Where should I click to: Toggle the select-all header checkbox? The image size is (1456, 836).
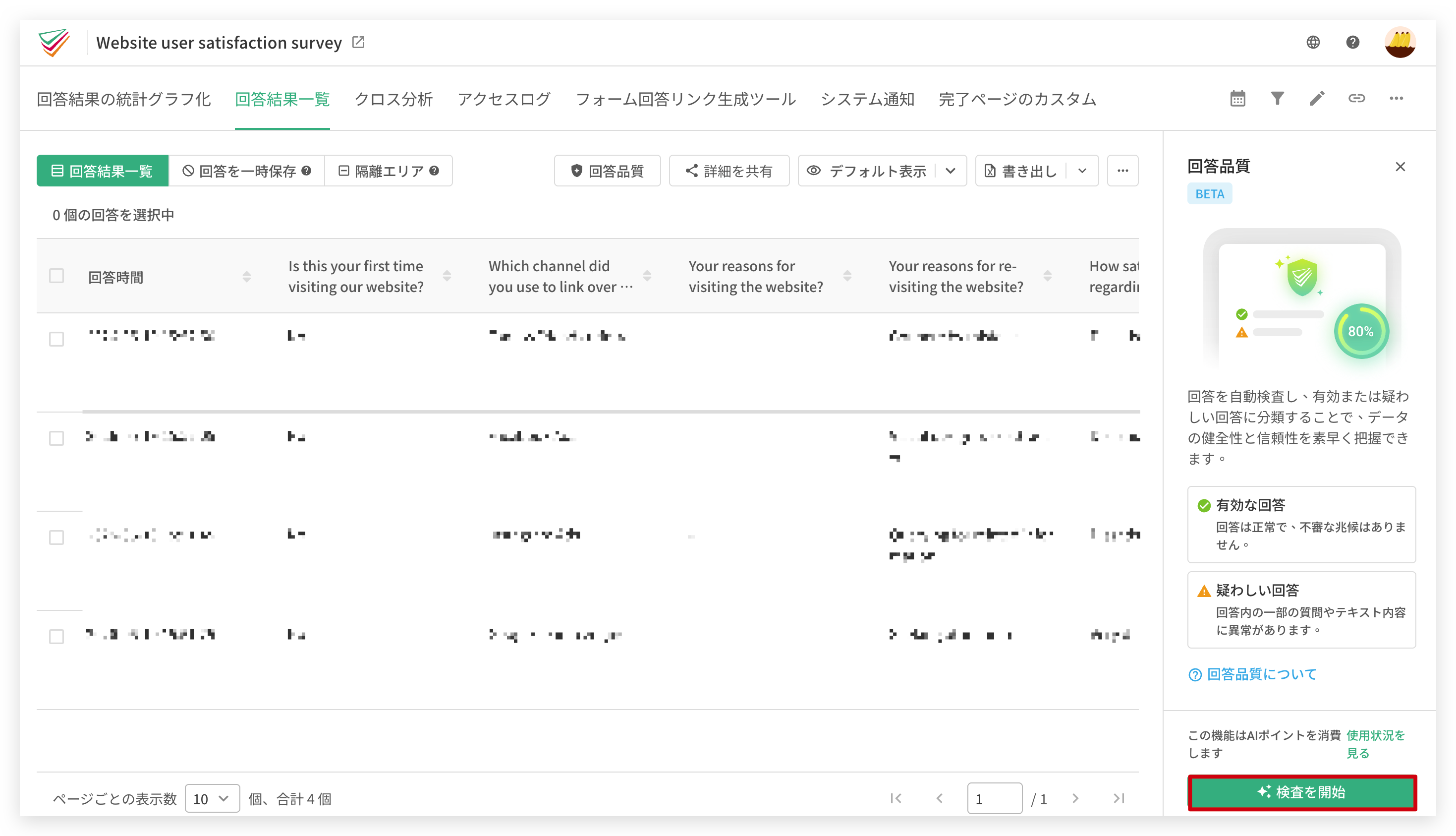(x=56, y=276)
